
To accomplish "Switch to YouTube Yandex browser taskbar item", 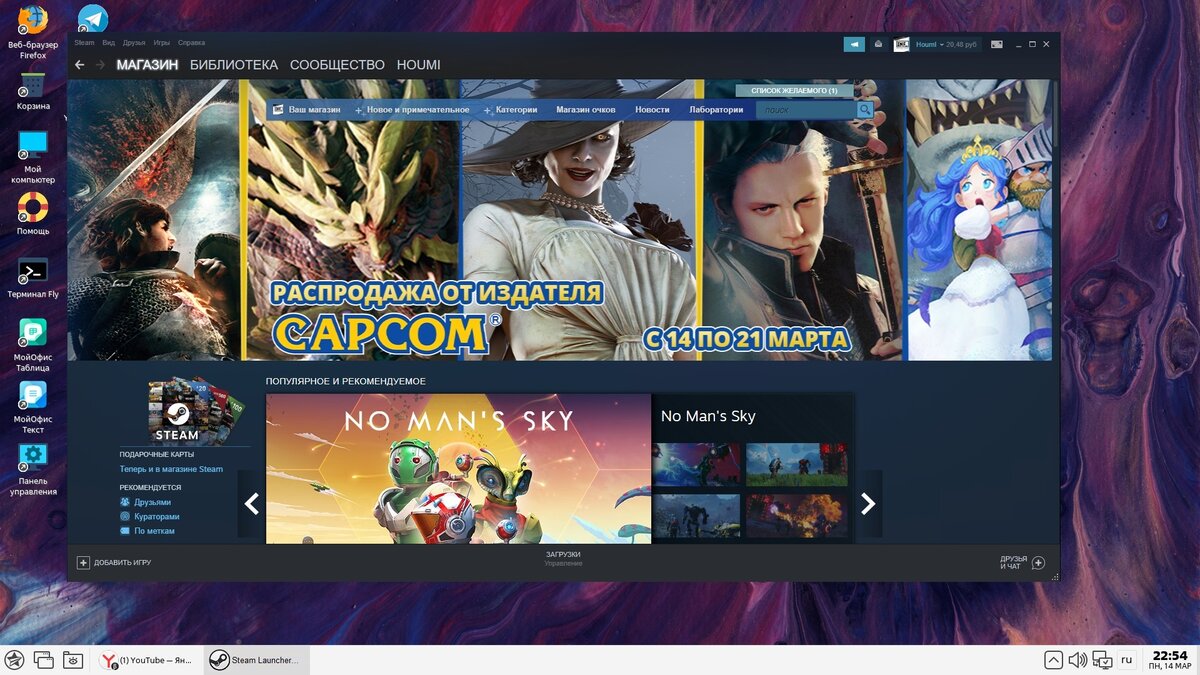I will 149,660.
